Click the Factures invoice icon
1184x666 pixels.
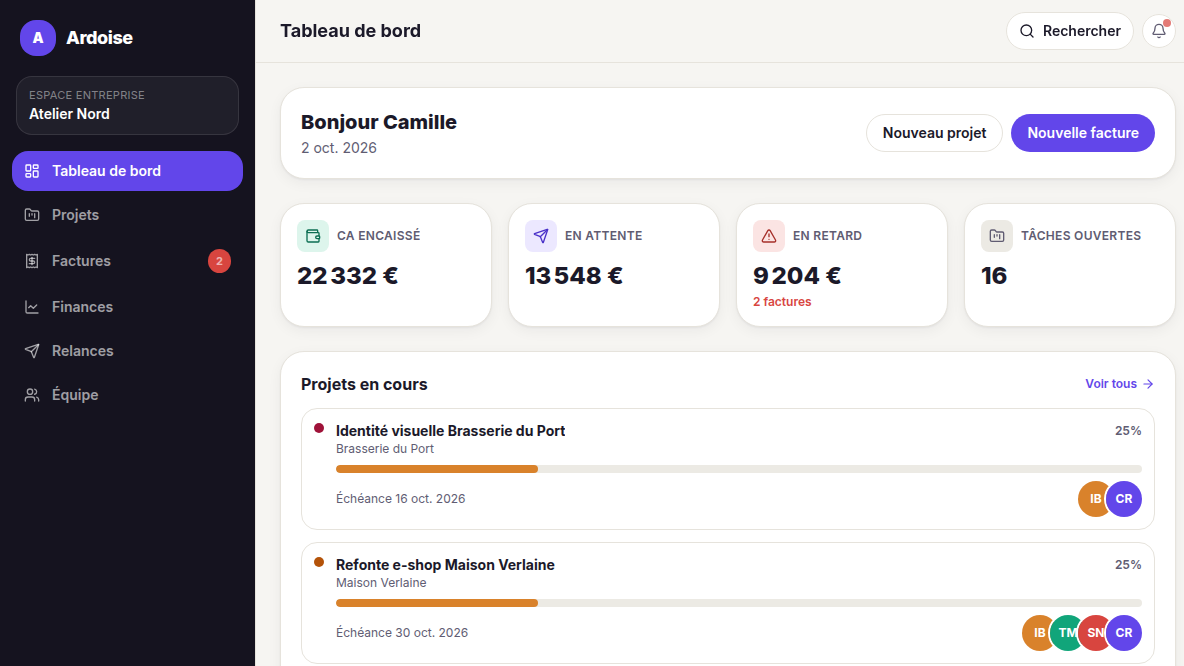[x=32, y=261]
